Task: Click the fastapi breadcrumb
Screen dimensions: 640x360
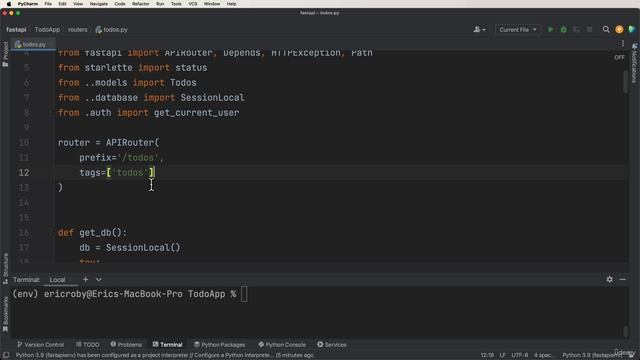Action: [16, 29]
